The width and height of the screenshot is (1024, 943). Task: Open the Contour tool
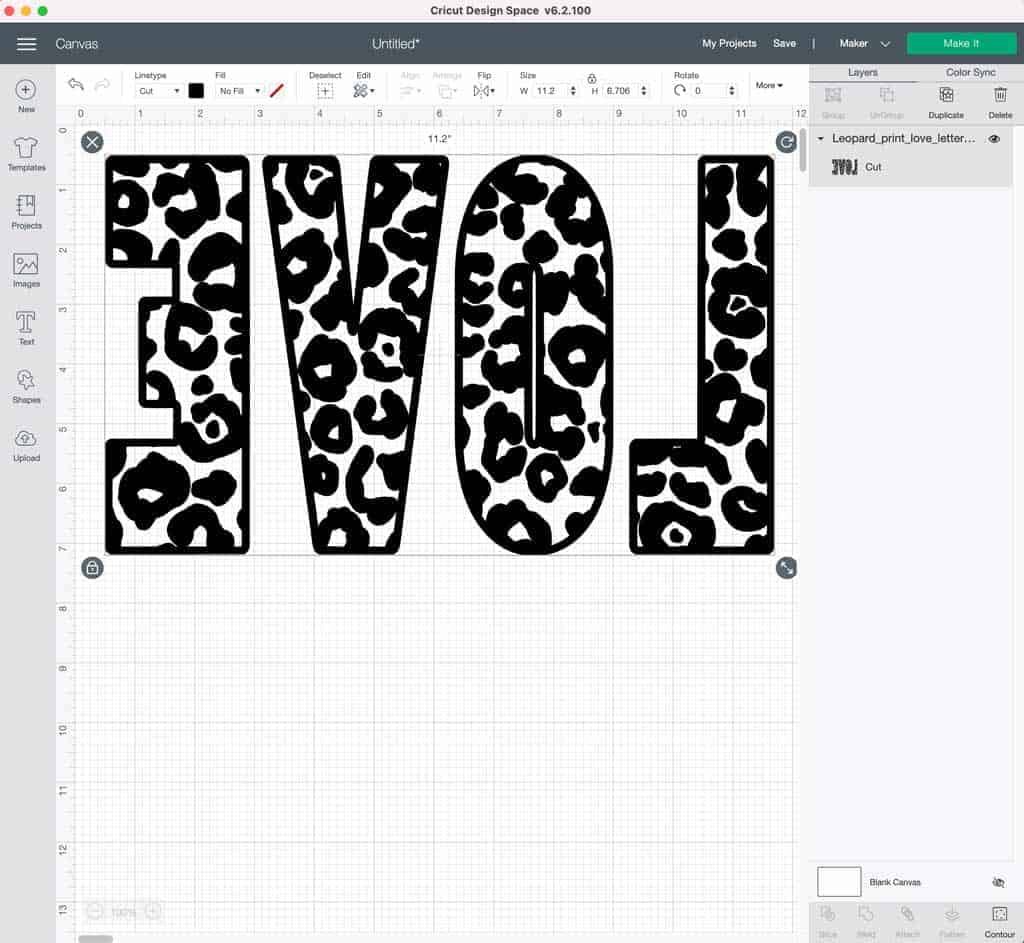pos(999,921)
